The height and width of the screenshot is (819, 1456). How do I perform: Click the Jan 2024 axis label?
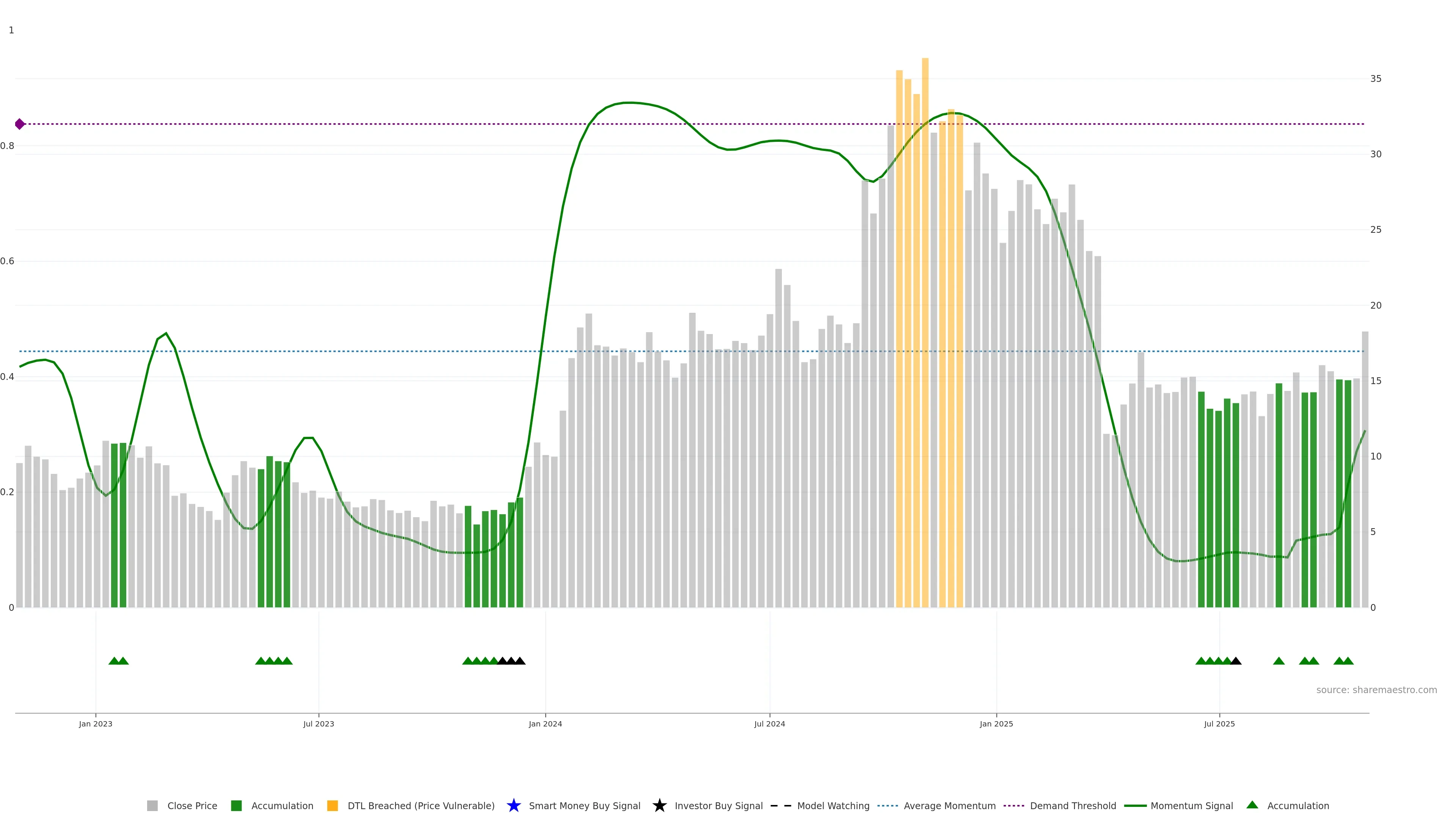(x=545, y=723)
